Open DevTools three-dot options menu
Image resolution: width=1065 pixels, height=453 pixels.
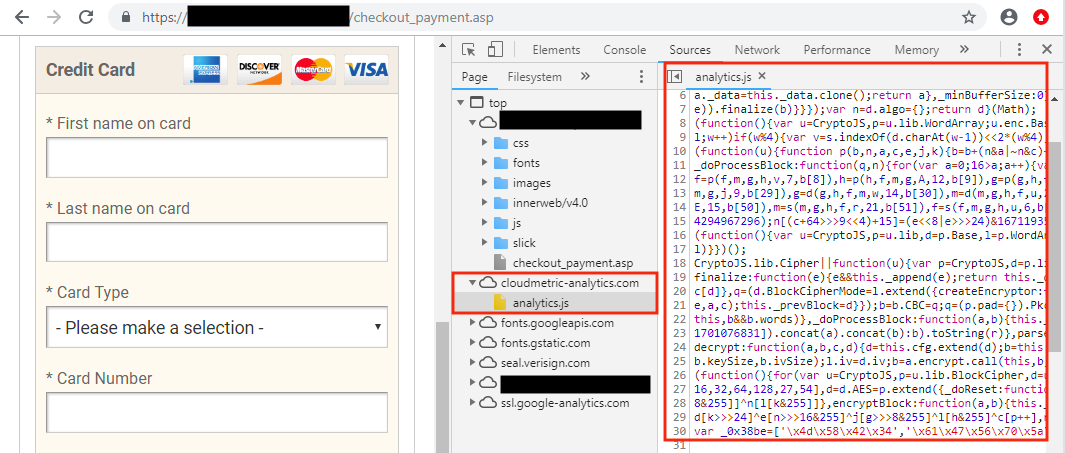(x=1016, y=50)
